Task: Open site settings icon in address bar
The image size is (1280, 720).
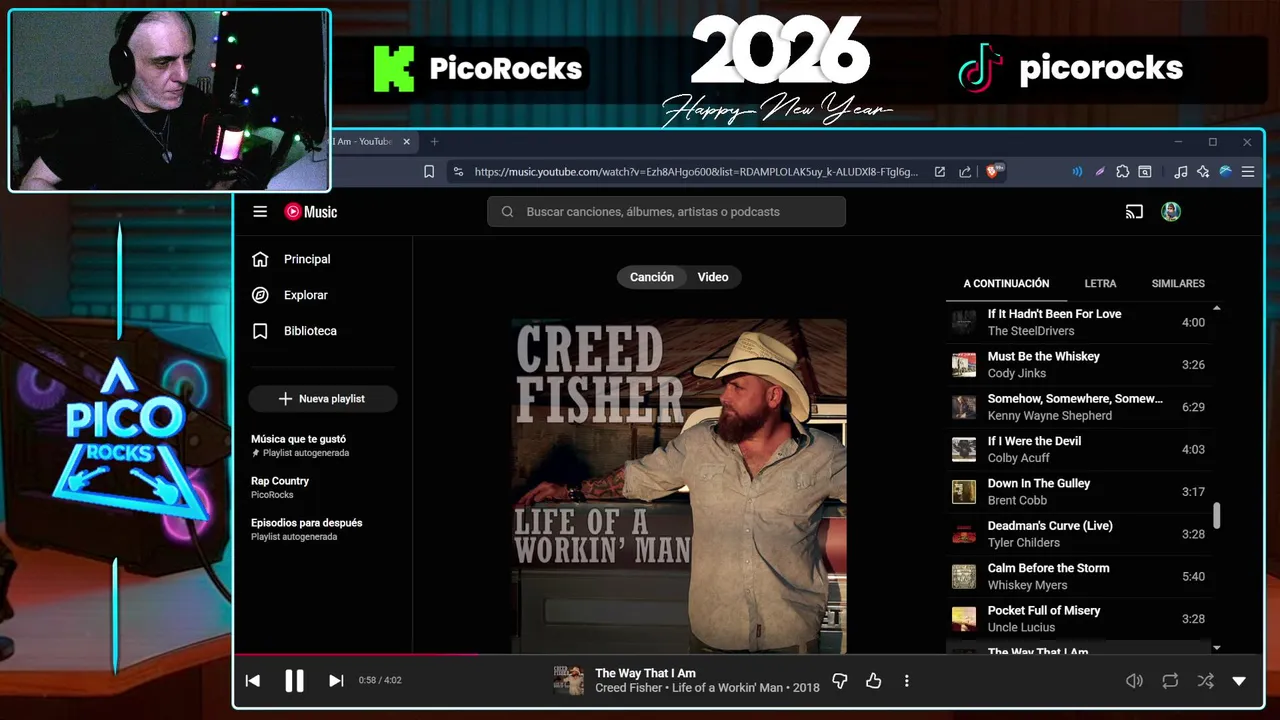Action: click(458, 172)
